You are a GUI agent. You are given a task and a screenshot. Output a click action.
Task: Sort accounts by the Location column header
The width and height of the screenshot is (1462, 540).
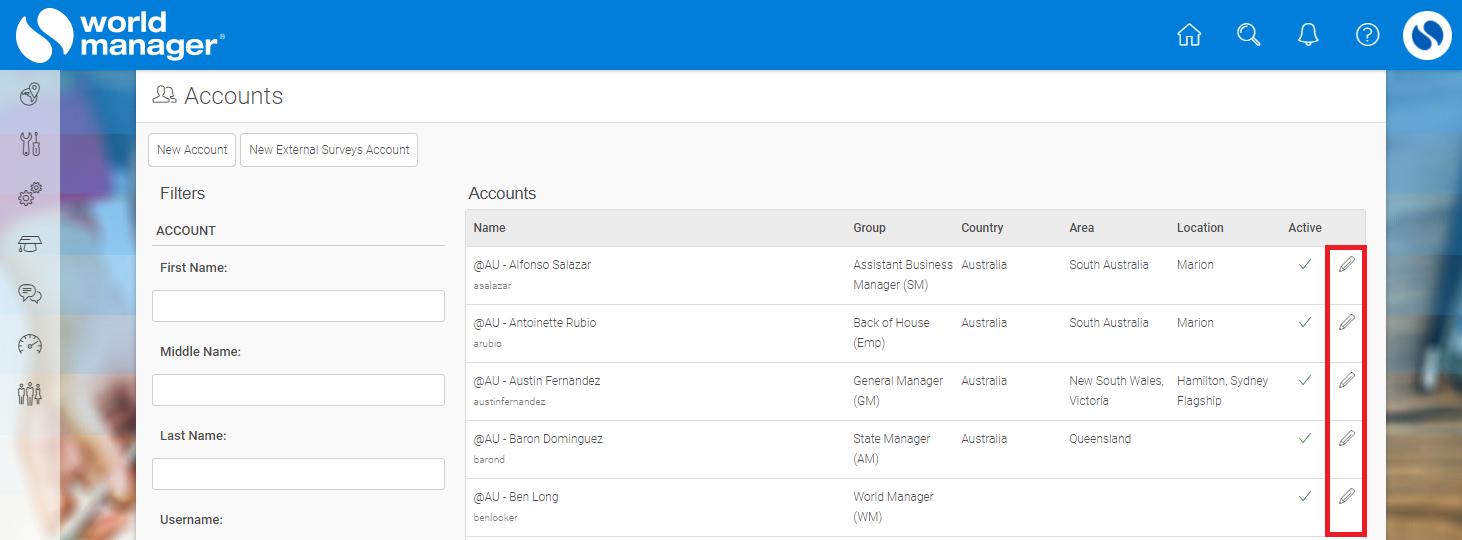[x=1200, y=228]
